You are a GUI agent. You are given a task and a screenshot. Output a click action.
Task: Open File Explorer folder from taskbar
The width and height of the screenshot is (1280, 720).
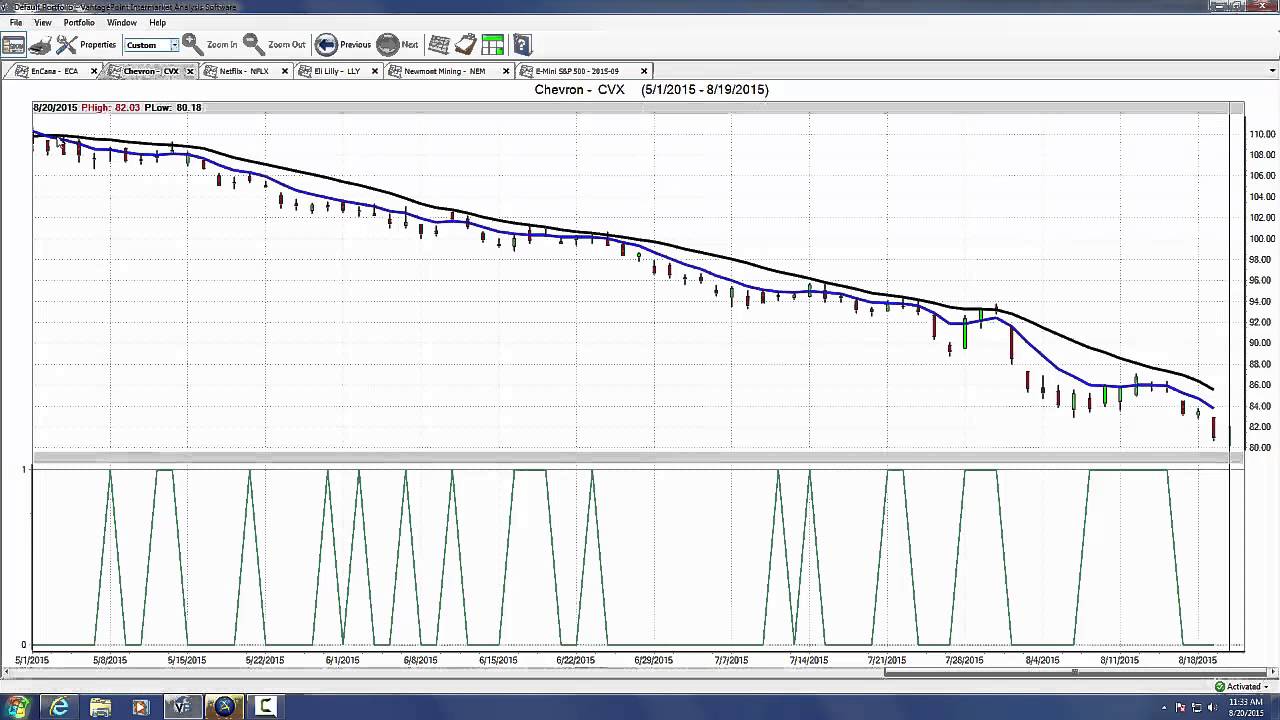point(101,707)
